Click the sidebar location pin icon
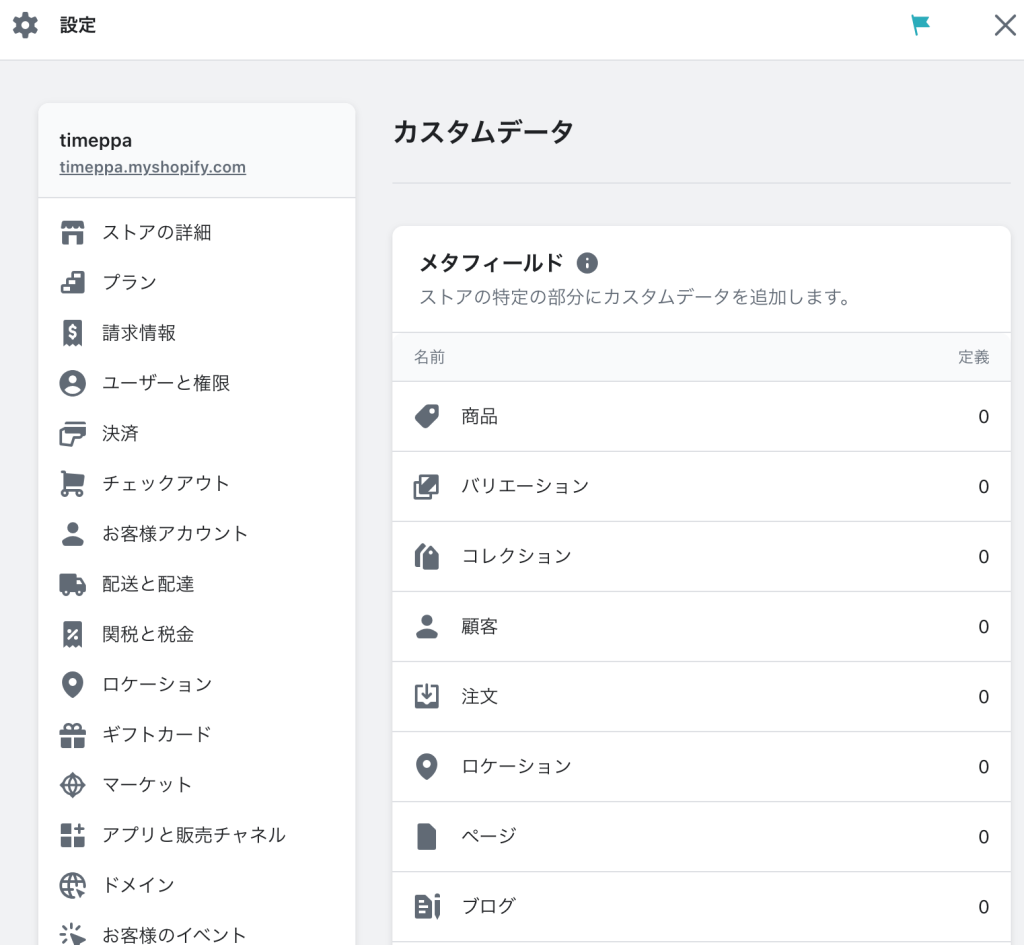Image resolution: width=1024 pixels, height=945 pixels. click(72, 684)
